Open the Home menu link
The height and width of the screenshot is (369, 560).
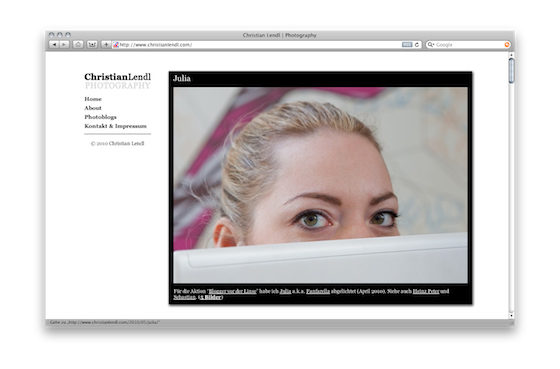(93, 99)
